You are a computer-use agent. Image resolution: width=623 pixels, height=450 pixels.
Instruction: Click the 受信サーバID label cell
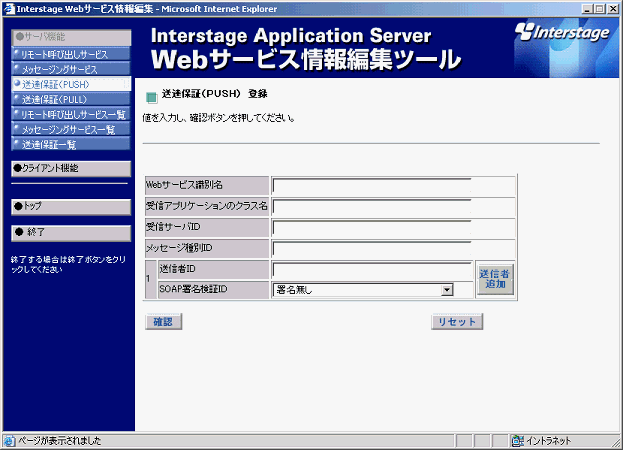pyautogui.click(x=207, y=228)
